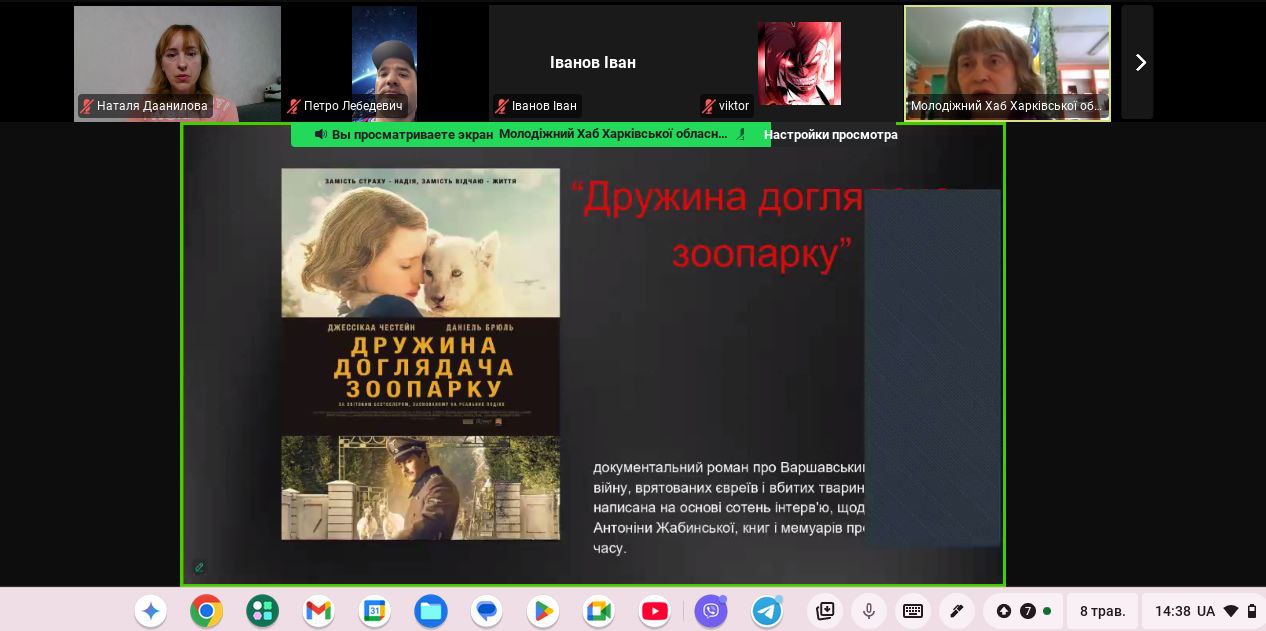Screen dimensions: 1266x631
Task: Select the Молодіжний Хаб Харківської video thumbnail
Action: [x=1007, y=63]
